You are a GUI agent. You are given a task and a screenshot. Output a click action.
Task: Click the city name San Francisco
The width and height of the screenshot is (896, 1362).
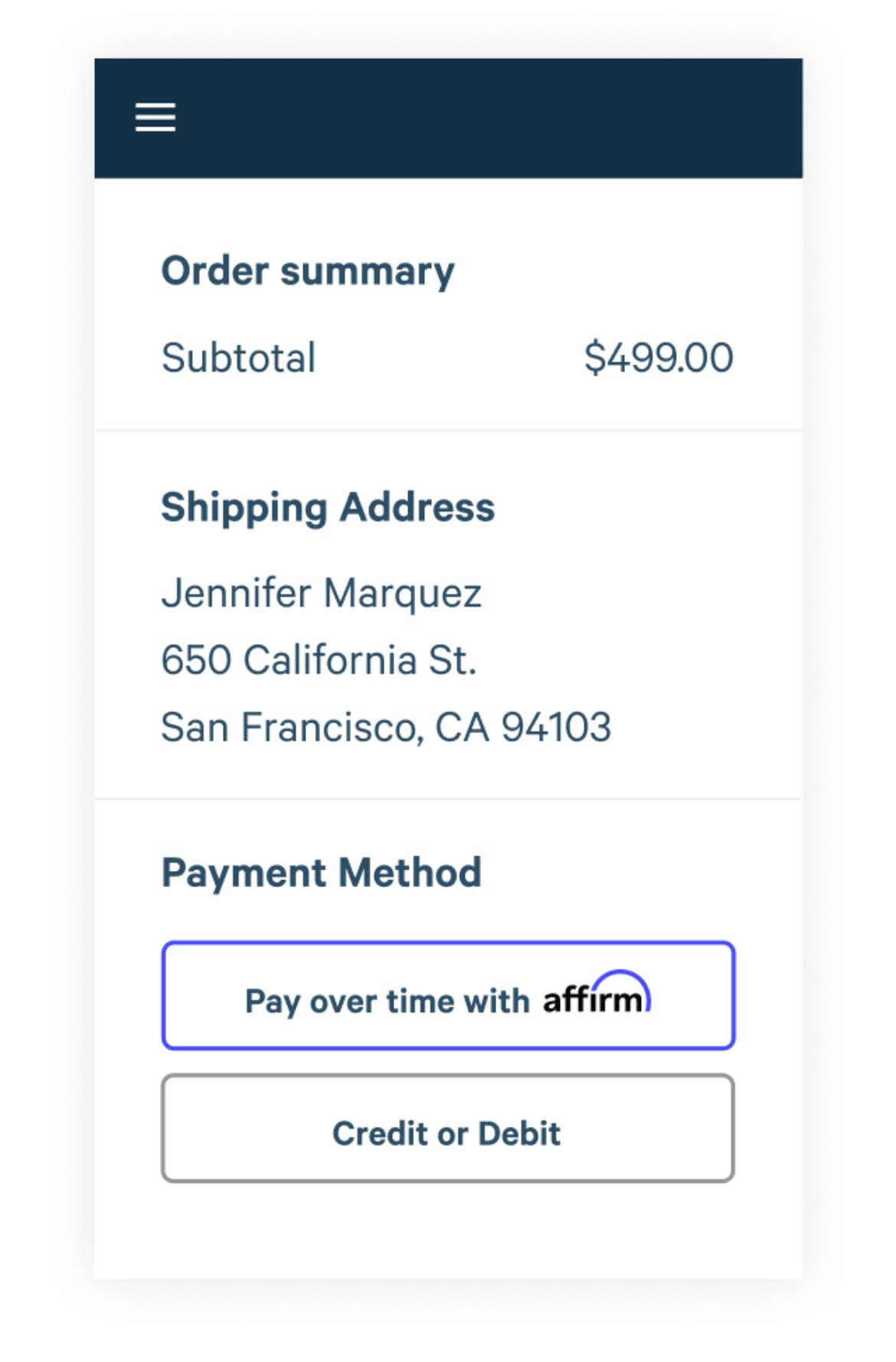291,727
